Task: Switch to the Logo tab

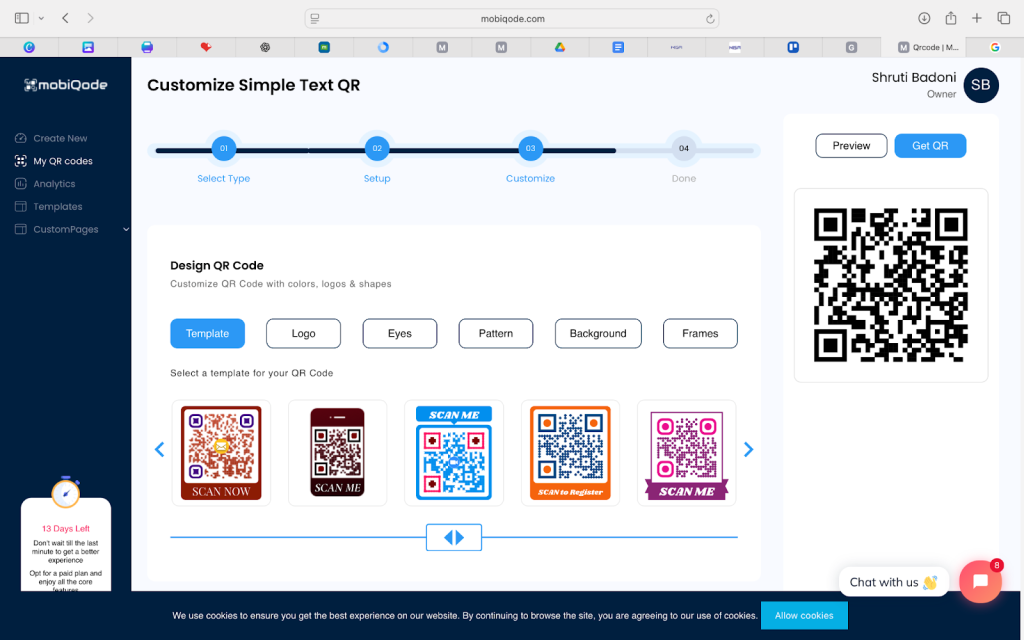Action: pos(303,333)
